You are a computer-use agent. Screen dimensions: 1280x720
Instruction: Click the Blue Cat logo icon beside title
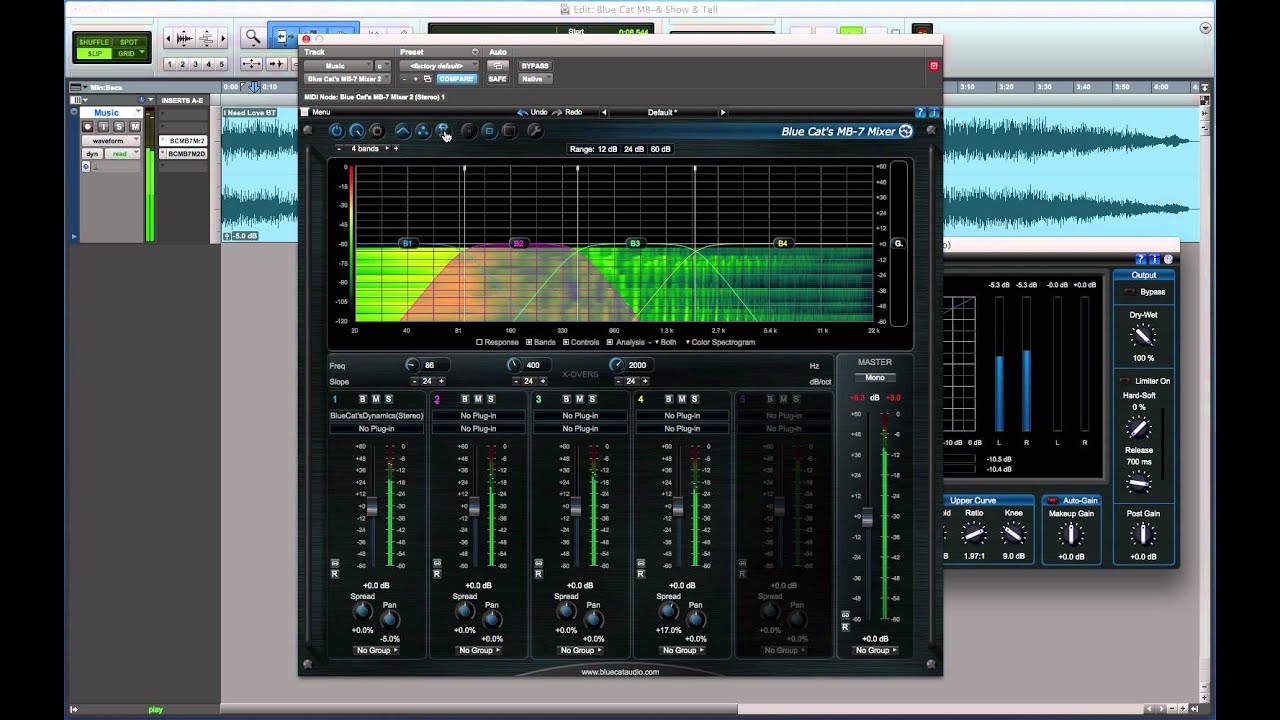[906, 131]
